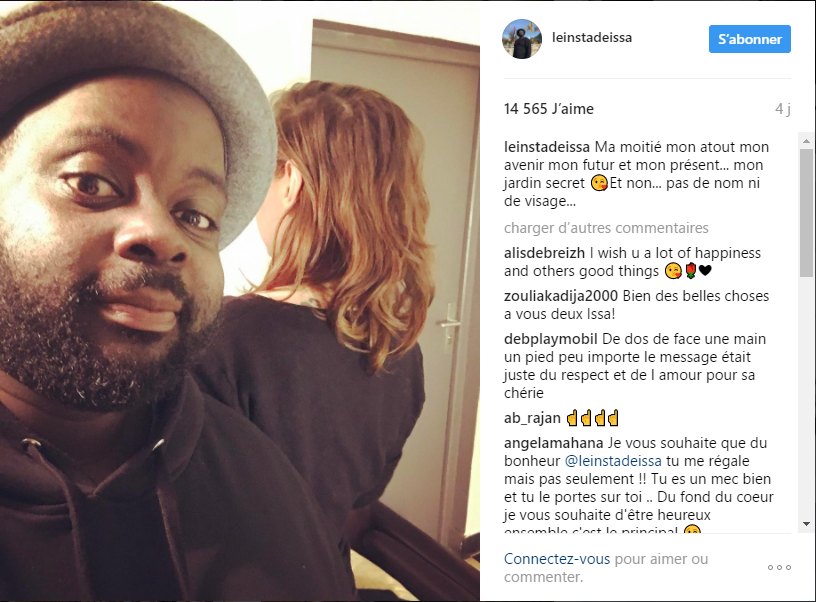The width and height of the screenshot is (816, 602).
Task: Click the comments scrollbar up arrow
Action: click(806, 141)
